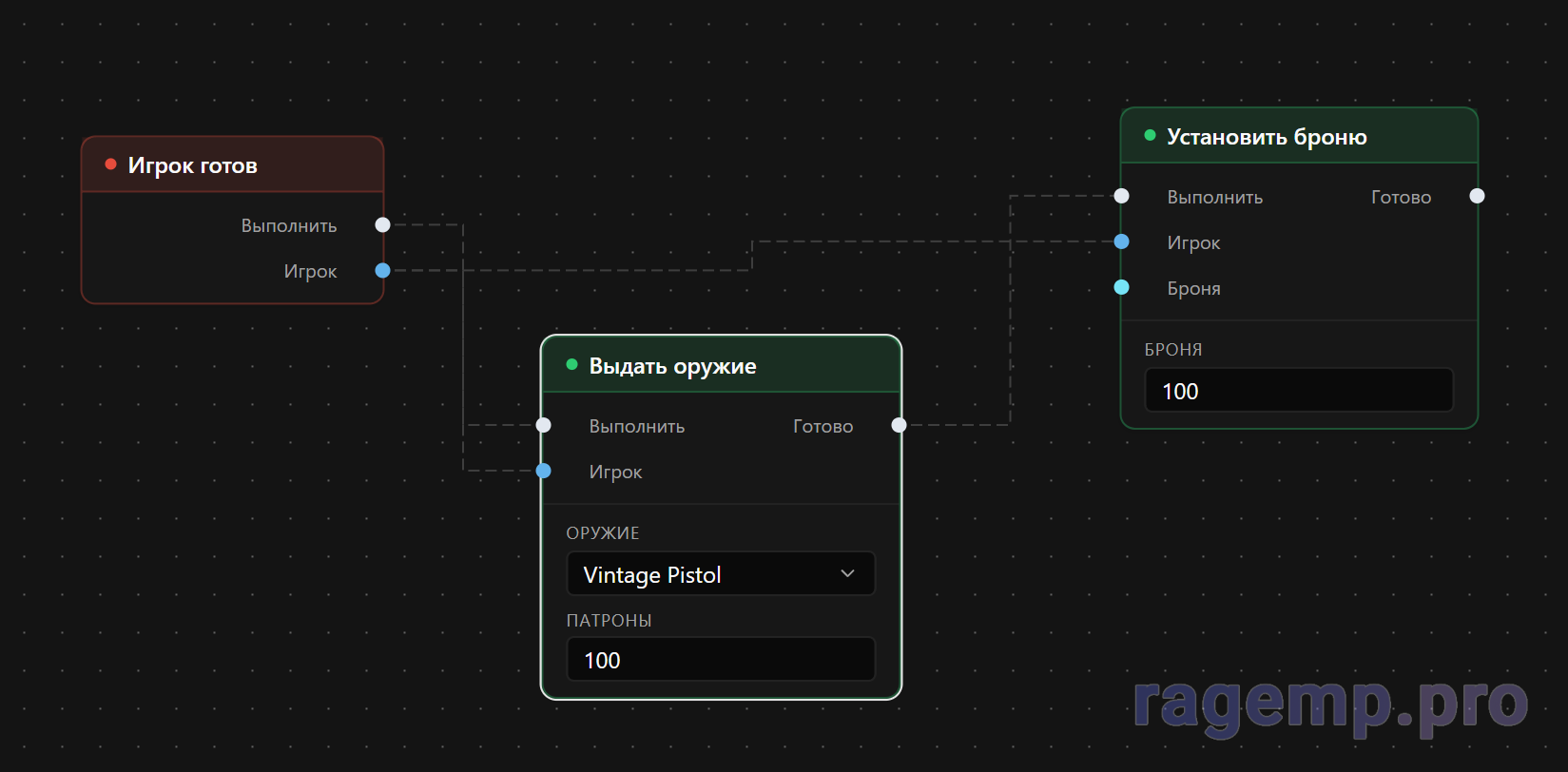The width and height of the screenshot is (1568, 772).
Task: Open the Оружие dropdown showing Vintage Pistol
Action: click(x=704, y=574)
